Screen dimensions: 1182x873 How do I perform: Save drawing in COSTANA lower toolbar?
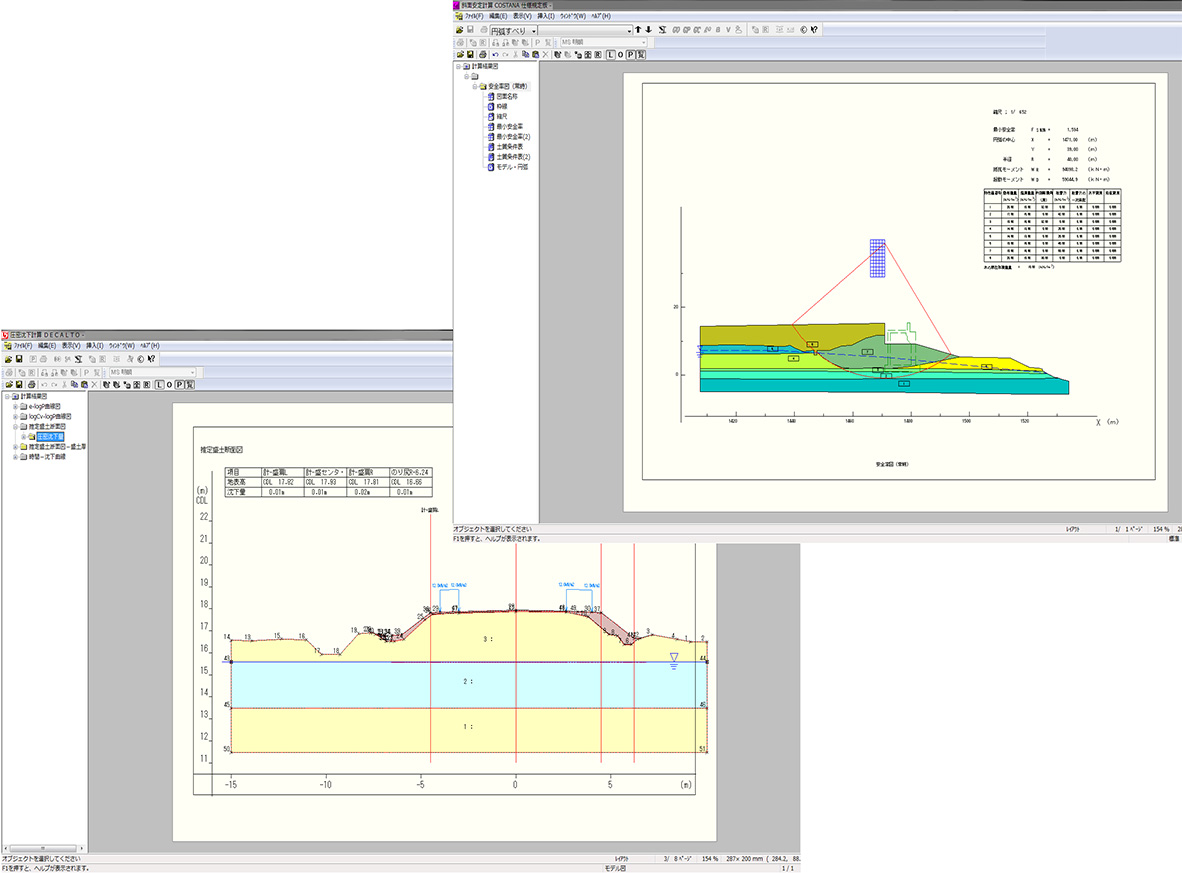point(470,55)
